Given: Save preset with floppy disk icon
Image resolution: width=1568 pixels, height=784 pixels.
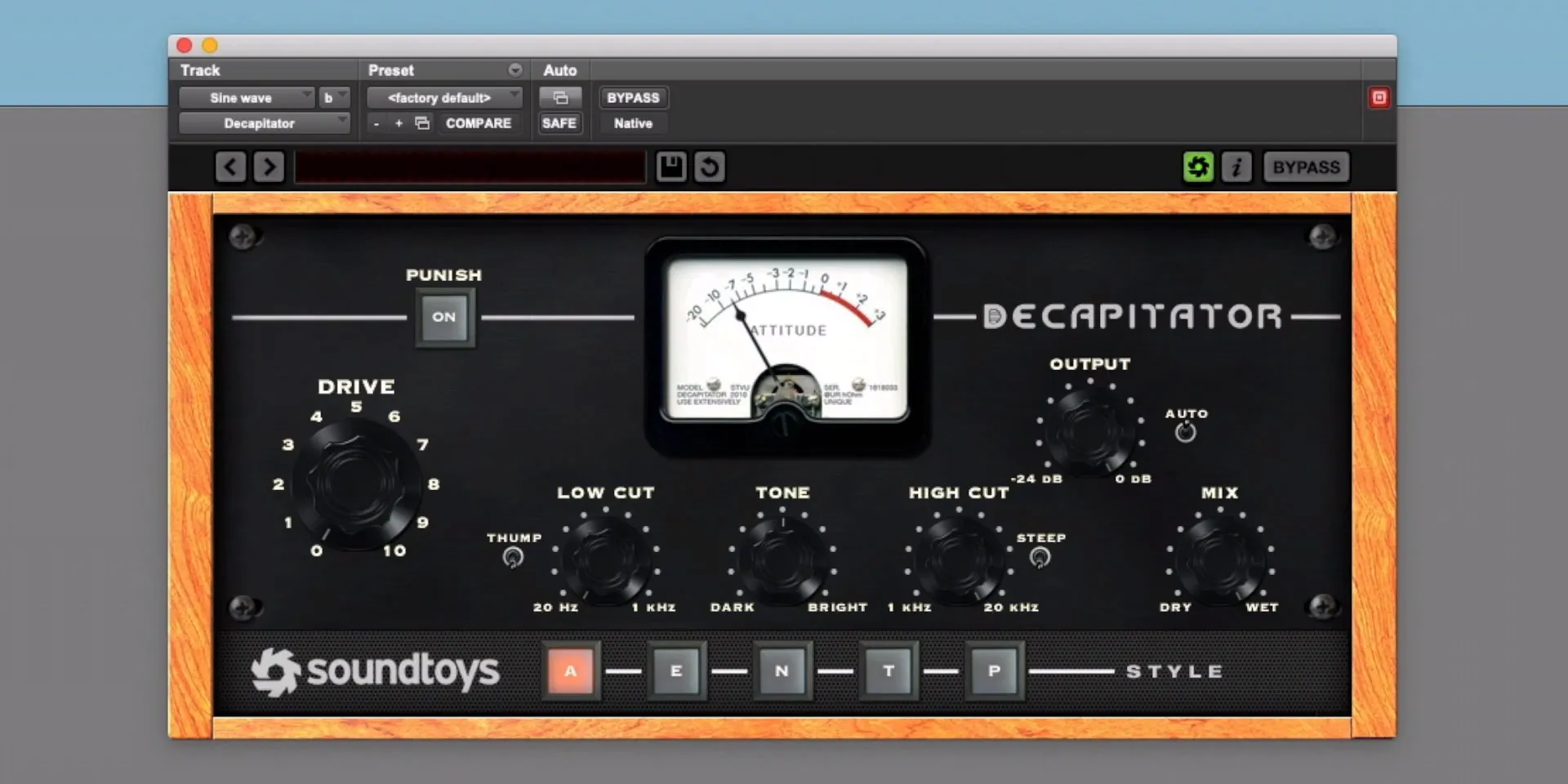Looking at the screenshot, I should pyautogui.click(x=671, y=167).
